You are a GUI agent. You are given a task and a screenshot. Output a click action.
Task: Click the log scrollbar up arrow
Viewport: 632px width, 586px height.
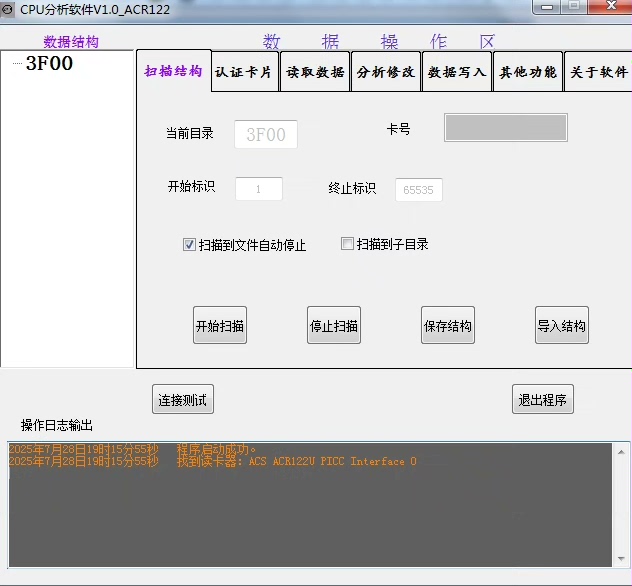coord(621,452)
